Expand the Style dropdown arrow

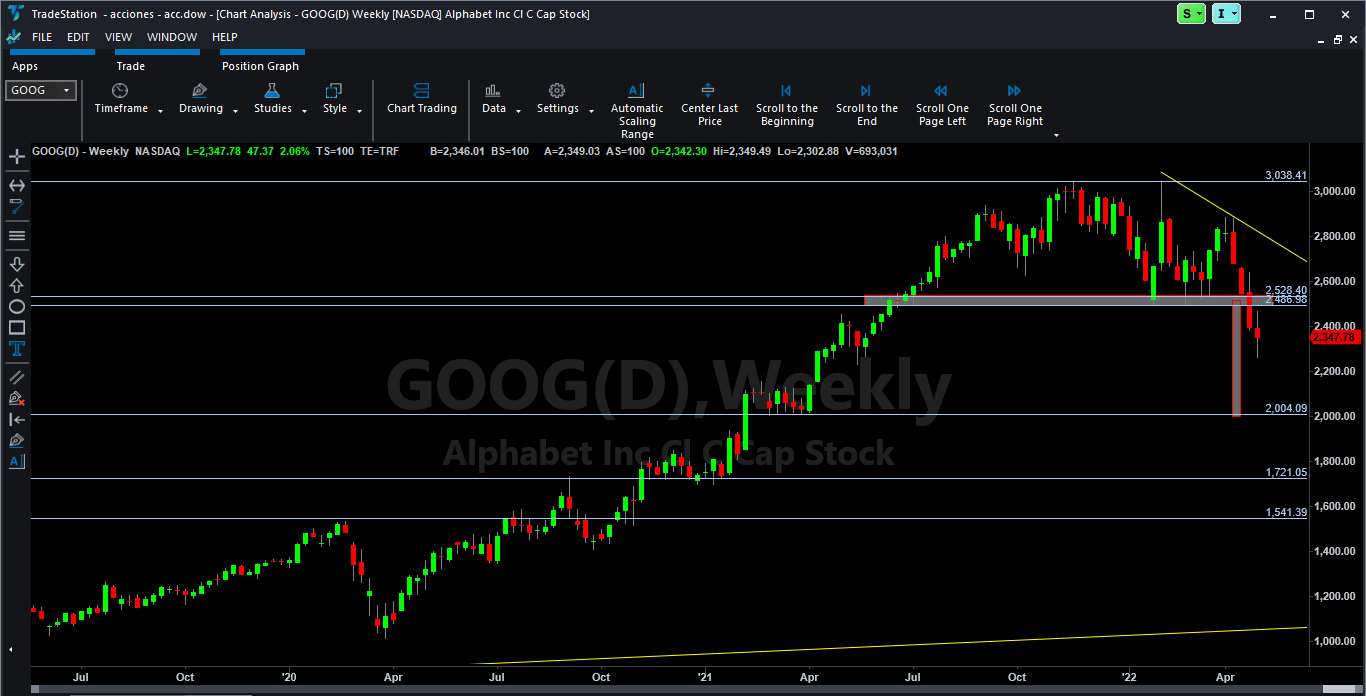[x=359, y=111]
